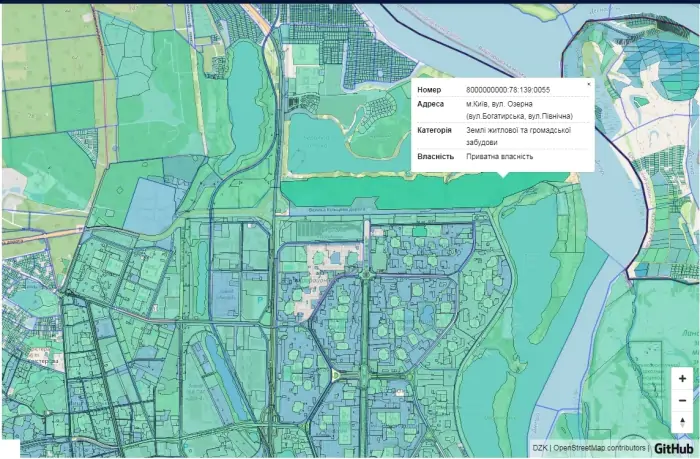This screenshot has width=700, height=459.
Task: Zoom out with the minus button
Action: [682, 401]
